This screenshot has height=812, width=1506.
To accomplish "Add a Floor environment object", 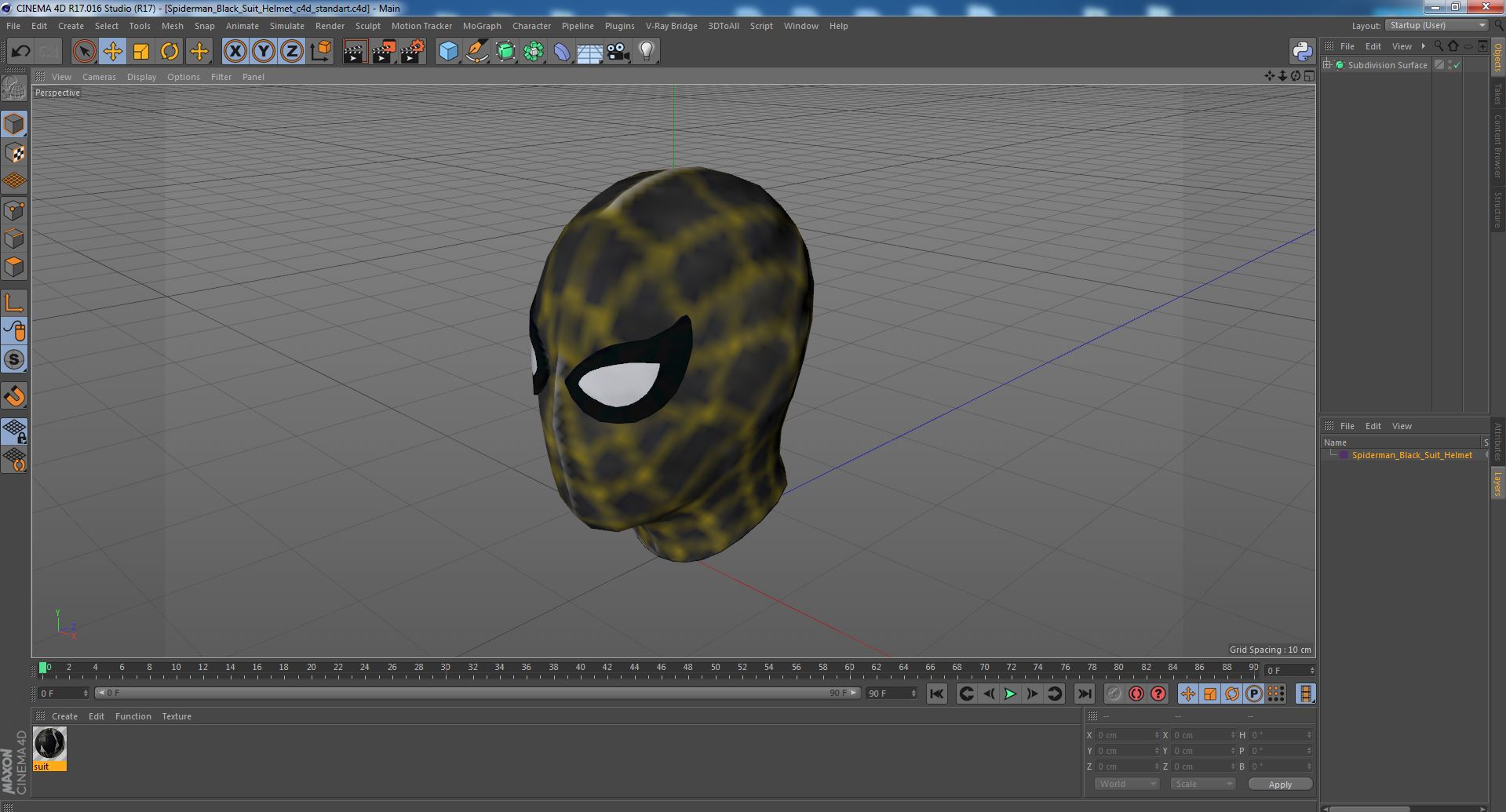I will pos(589,52).
